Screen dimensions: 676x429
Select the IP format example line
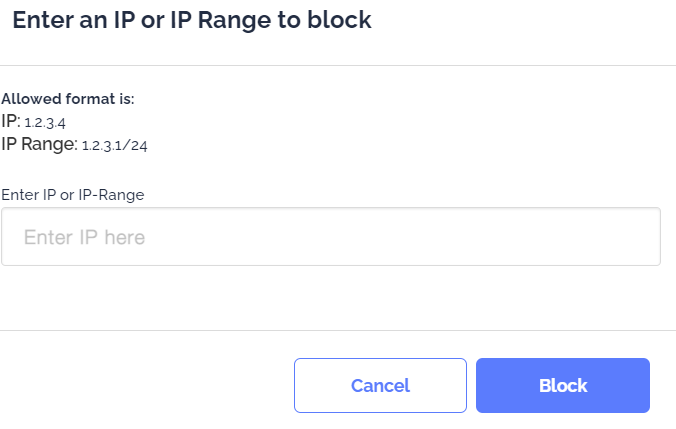38,122
